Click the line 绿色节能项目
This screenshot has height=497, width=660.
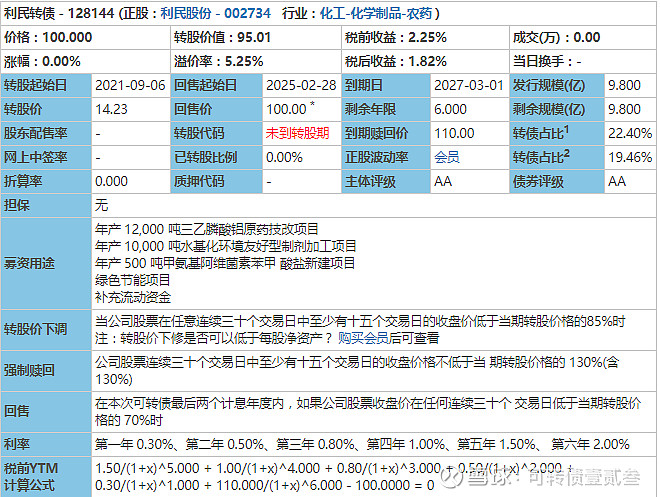(133, 280)
